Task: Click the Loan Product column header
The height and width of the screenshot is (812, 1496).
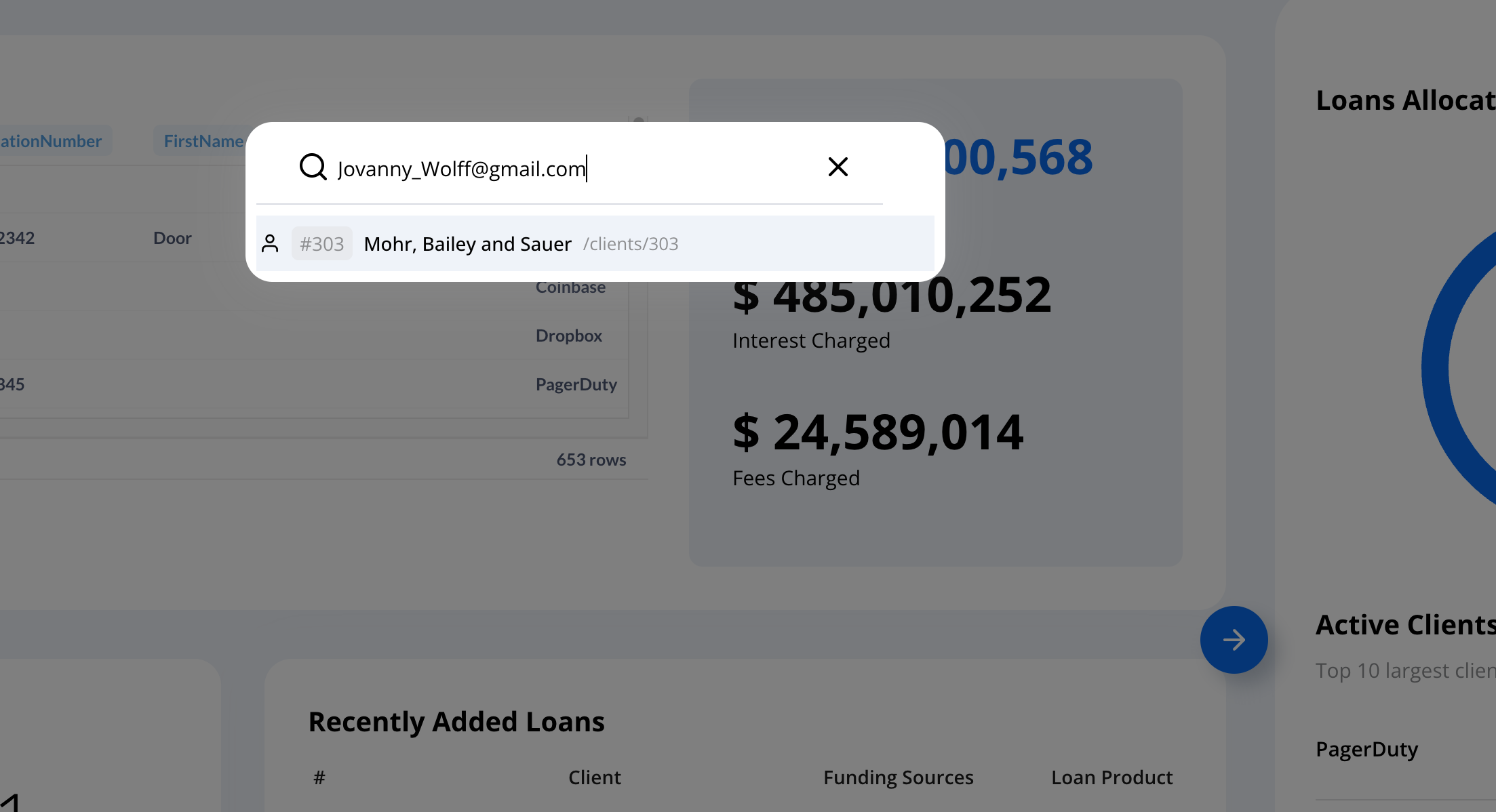Action: [1112, 777]
